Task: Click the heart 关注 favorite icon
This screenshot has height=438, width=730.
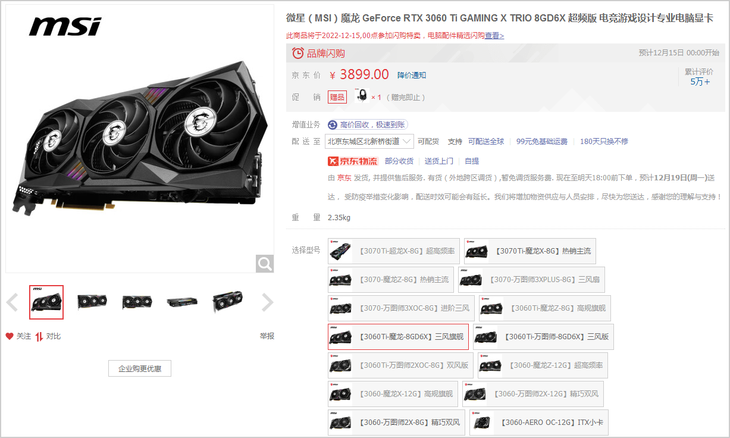Action: click(x=9, y=336)
